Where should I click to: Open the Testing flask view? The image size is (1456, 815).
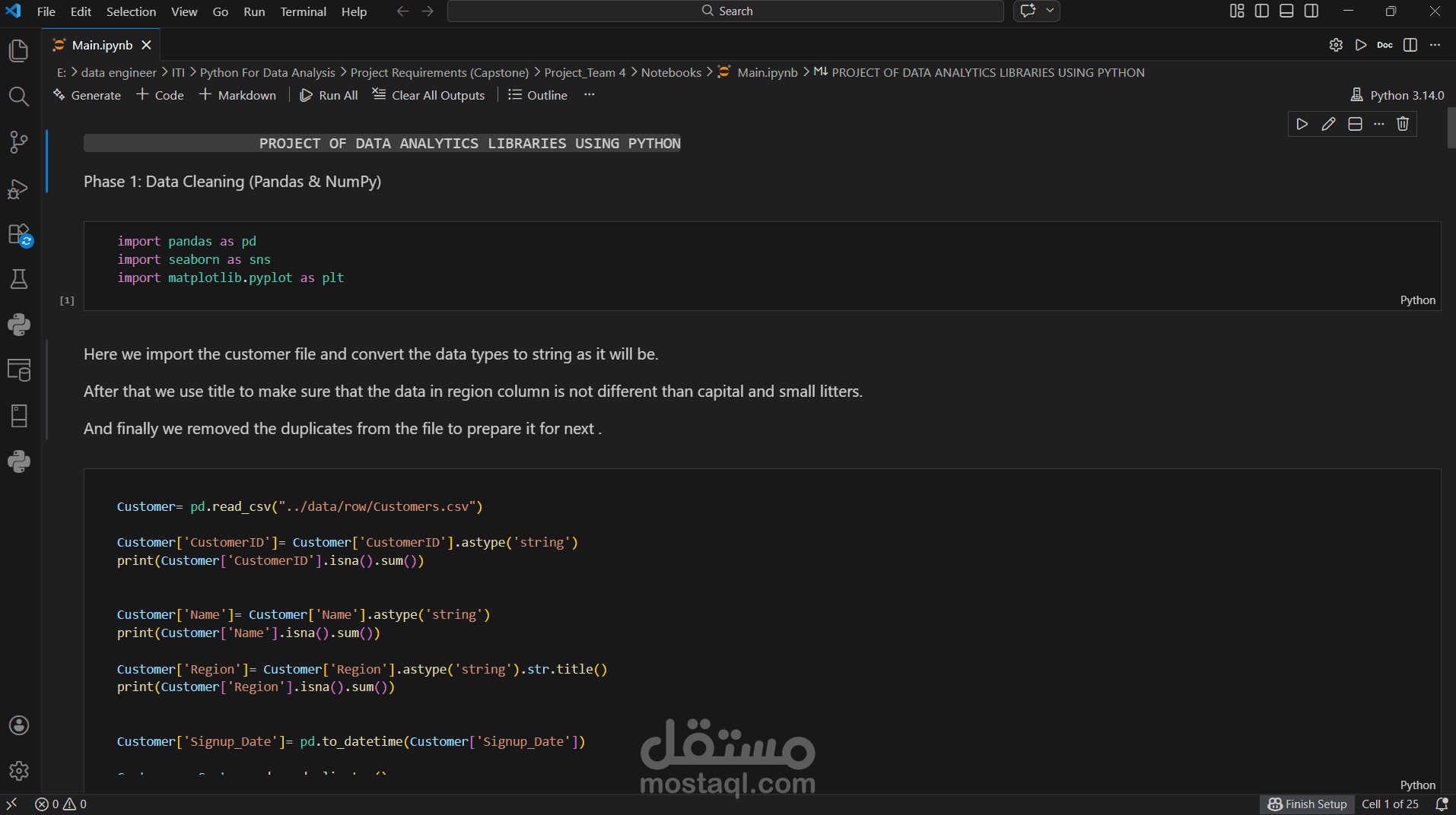(x=19, y=279)
